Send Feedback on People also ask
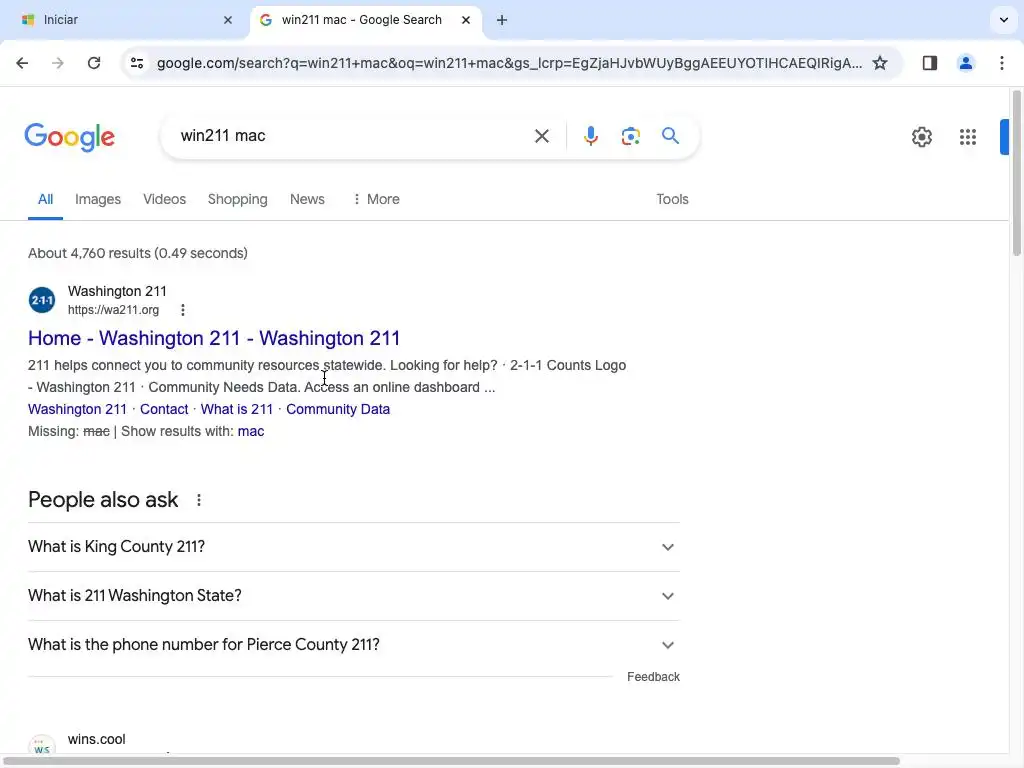Screen dimensions: 1024x768 (653, 677)
